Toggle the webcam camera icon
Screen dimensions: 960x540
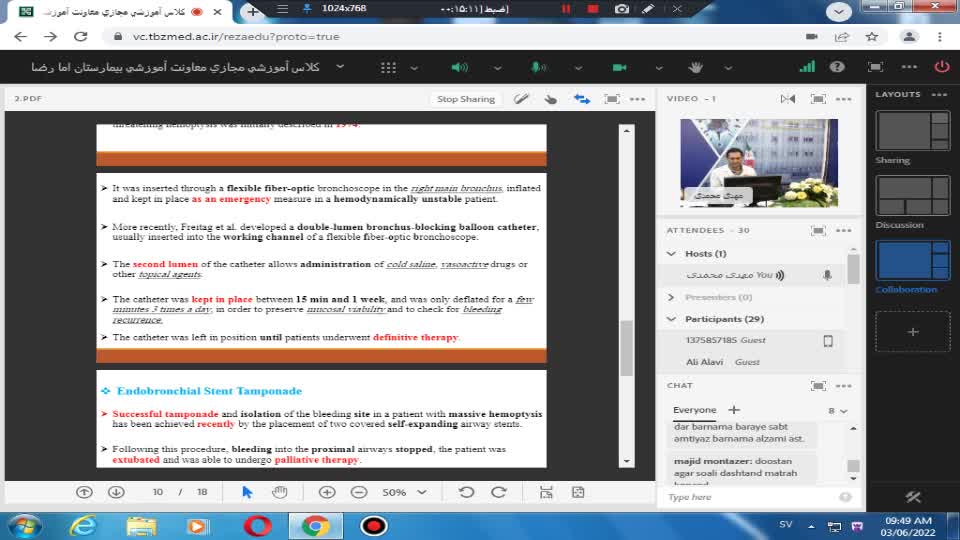(x=619, y=67)
